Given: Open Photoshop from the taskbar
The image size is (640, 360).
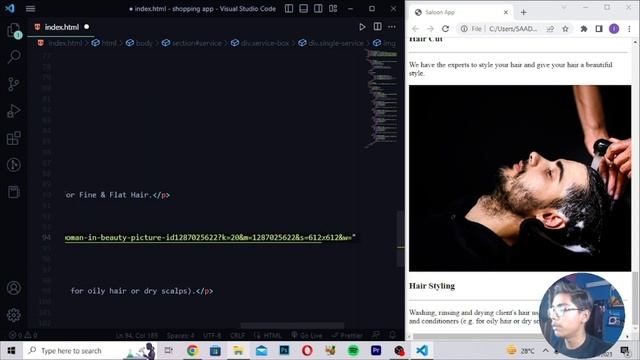Looking at the screenshot, I should [284, 351].
